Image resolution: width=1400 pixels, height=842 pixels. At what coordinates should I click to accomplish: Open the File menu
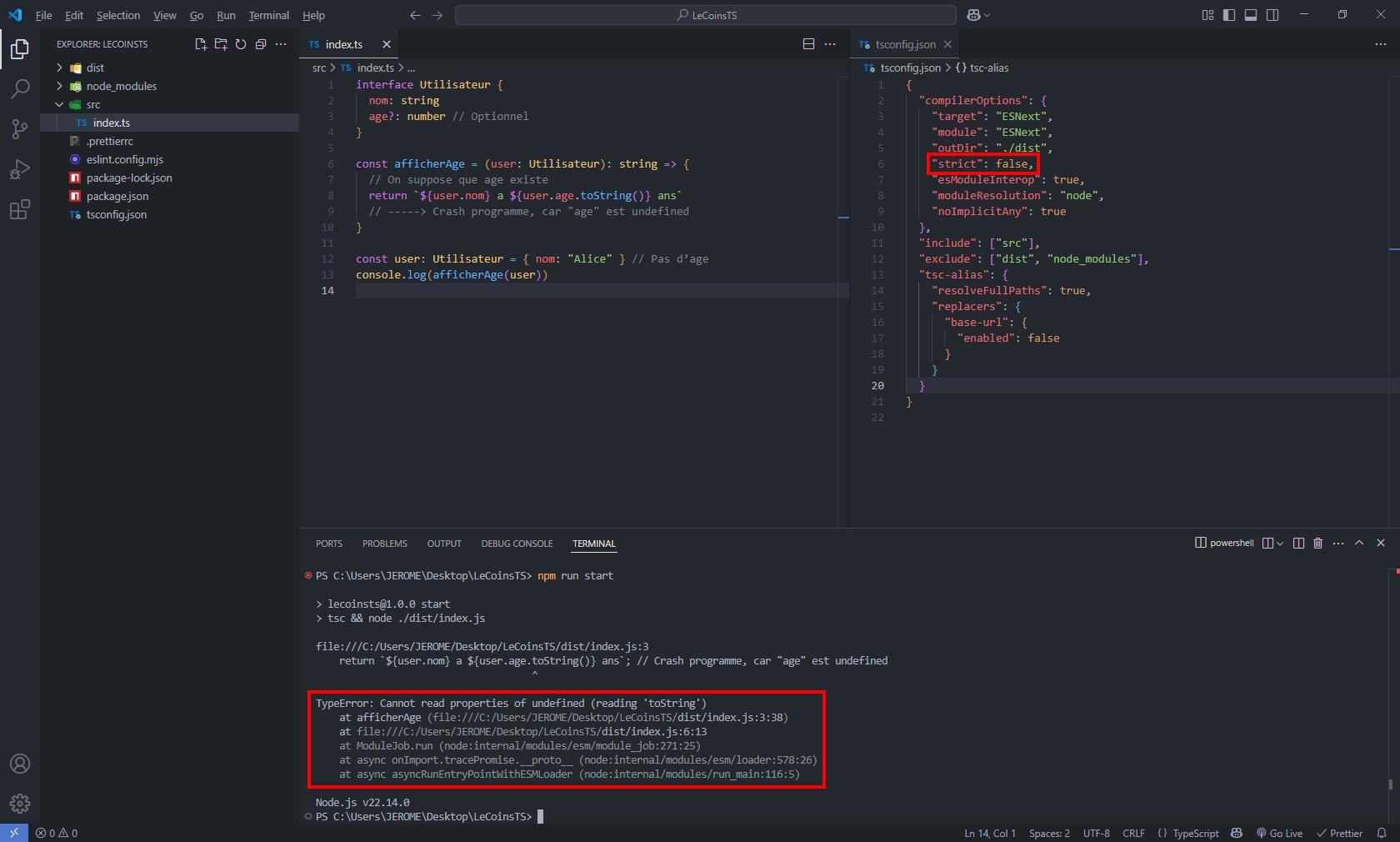click(x=43, y=15)
